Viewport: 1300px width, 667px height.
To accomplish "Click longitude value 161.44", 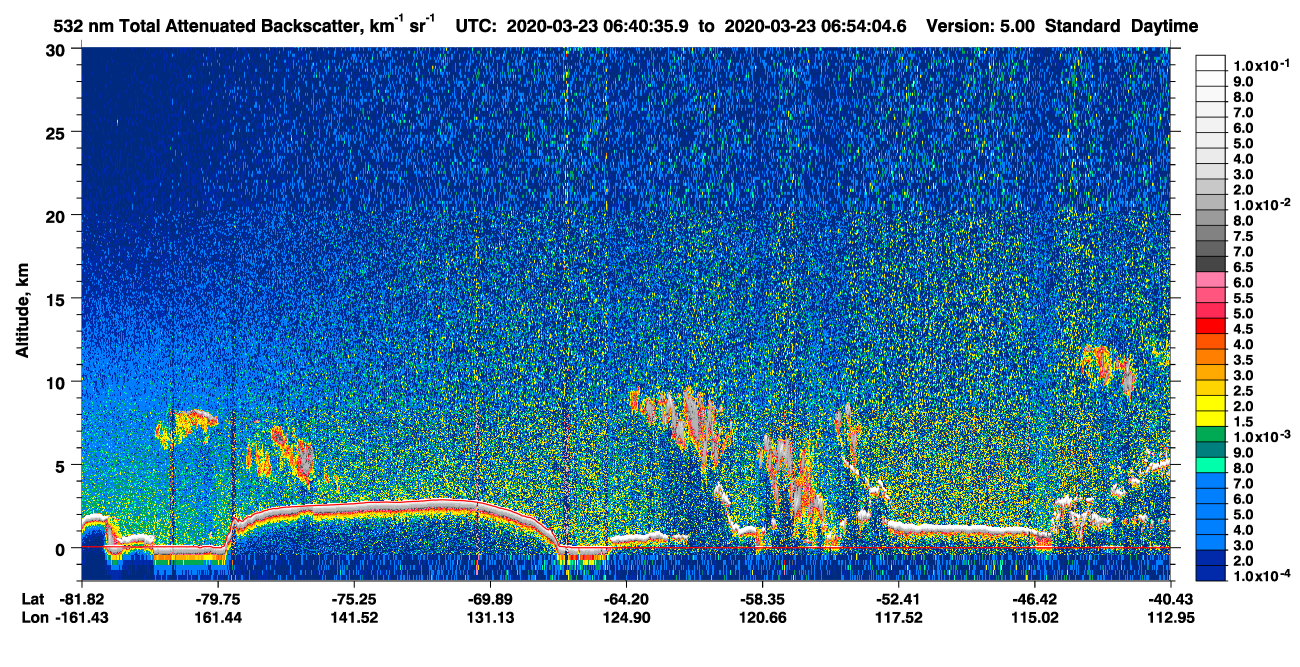I will tap(218, 617).
